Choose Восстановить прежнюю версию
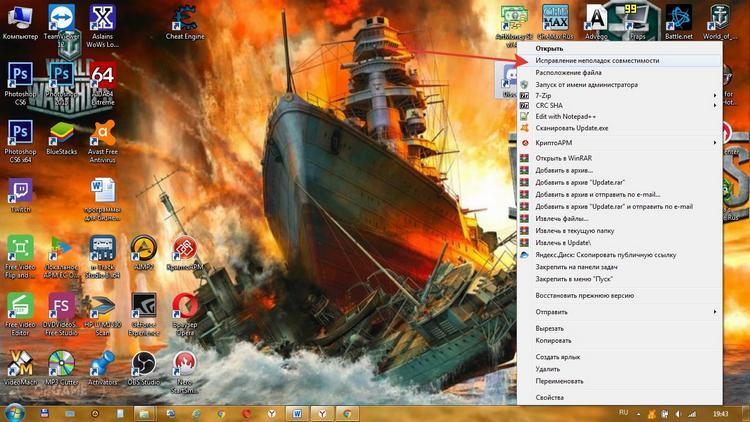 click(620, 296)
